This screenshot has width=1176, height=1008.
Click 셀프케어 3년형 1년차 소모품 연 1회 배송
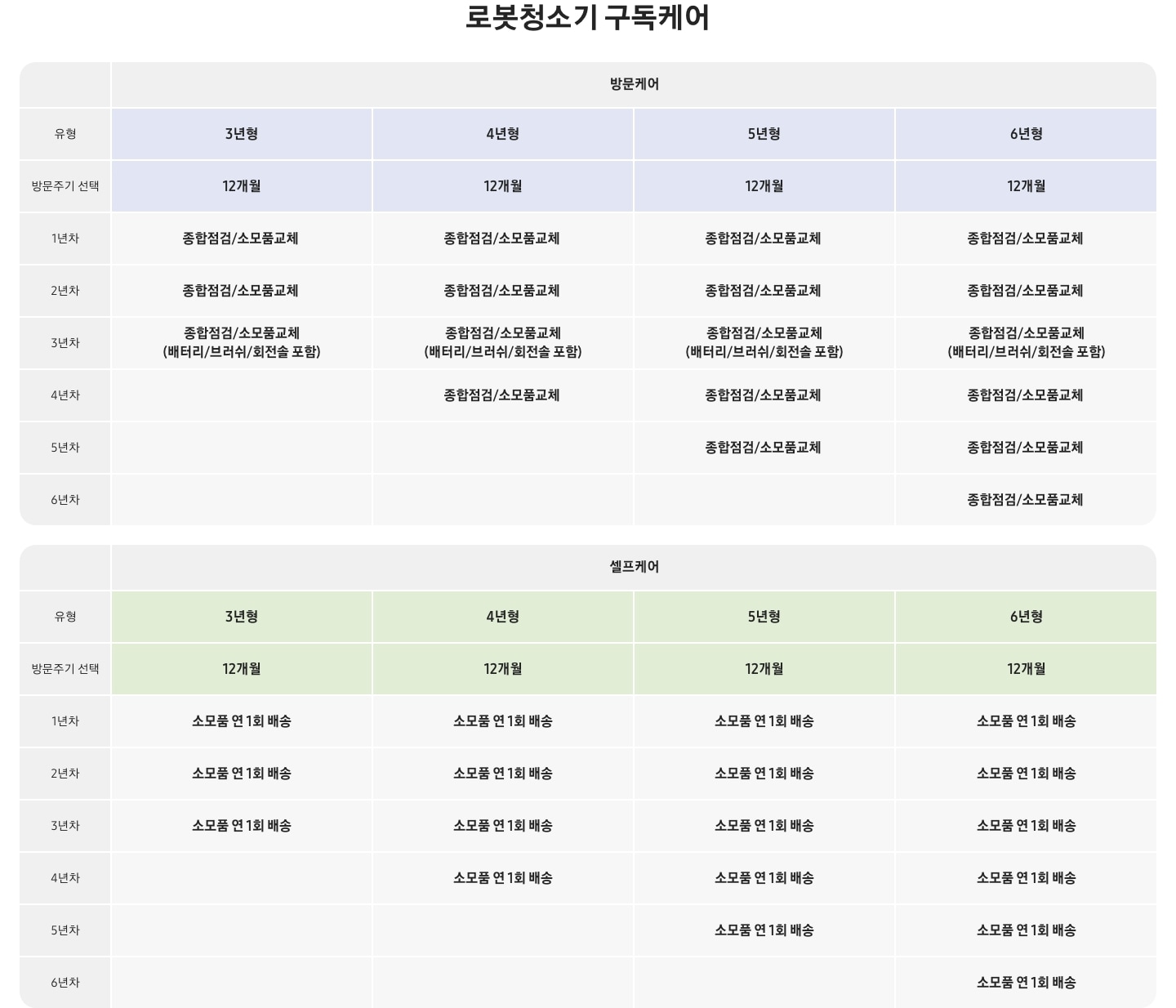tap(242, 721)
